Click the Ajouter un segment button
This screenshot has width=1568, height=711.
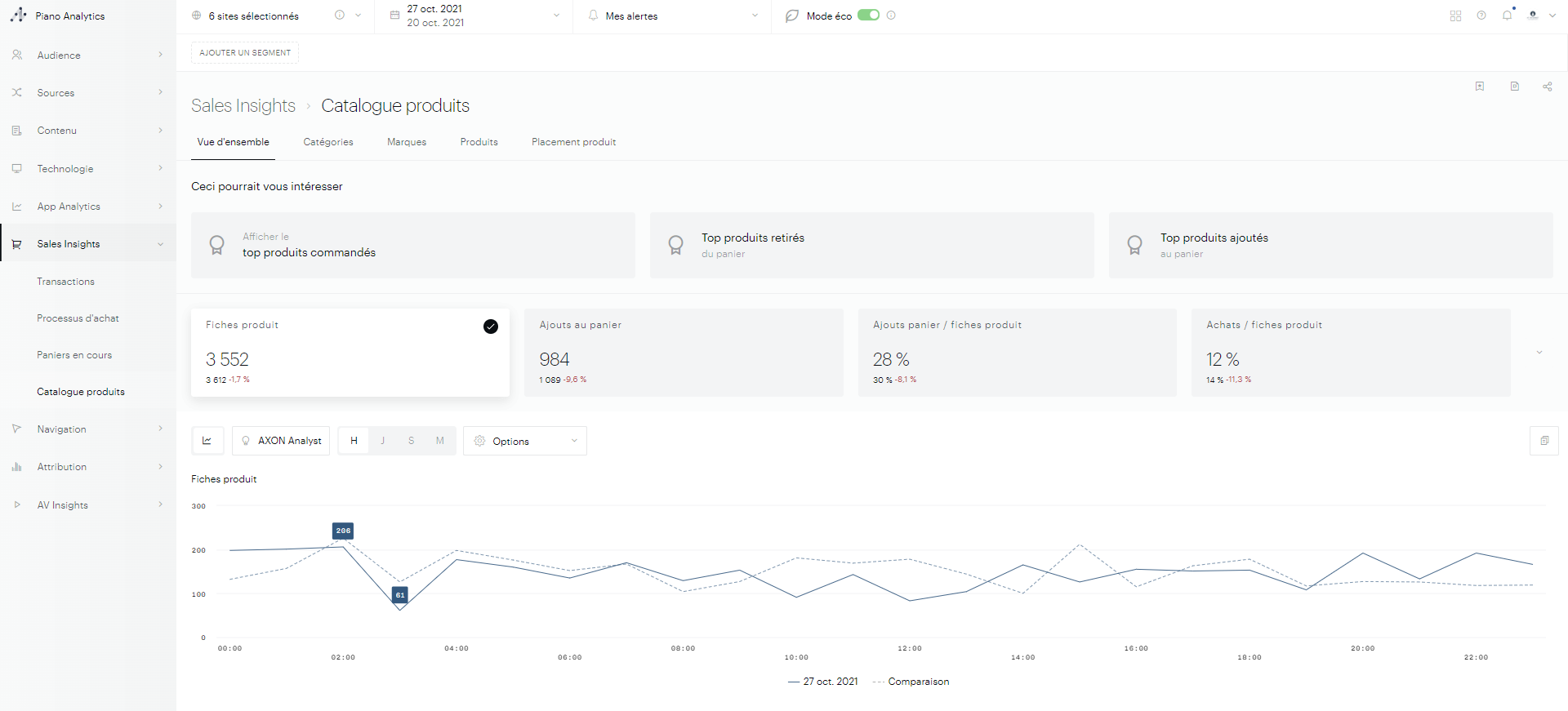point(245,53)
